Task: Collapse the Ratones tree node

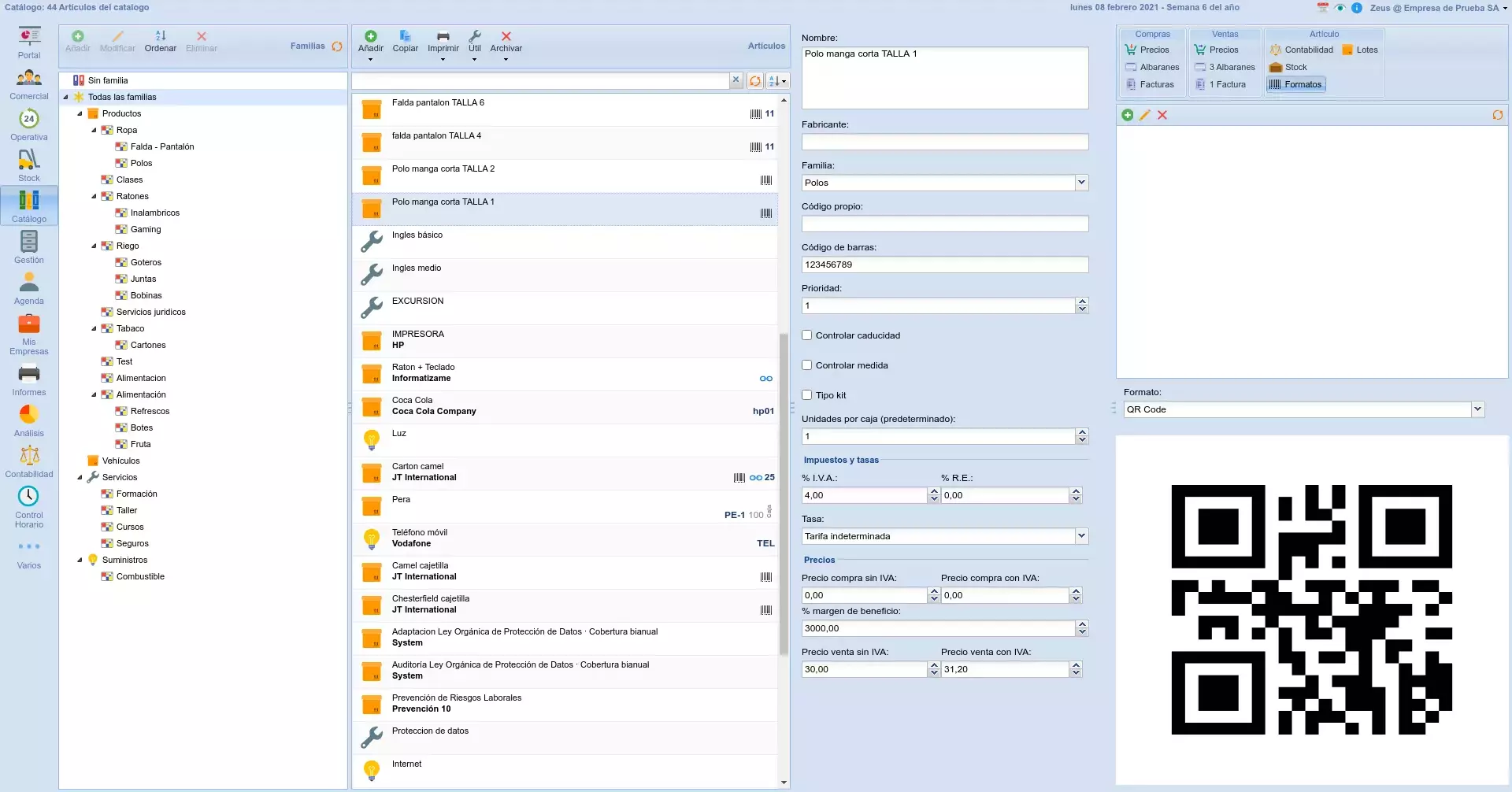Action: tap(94, 196)
